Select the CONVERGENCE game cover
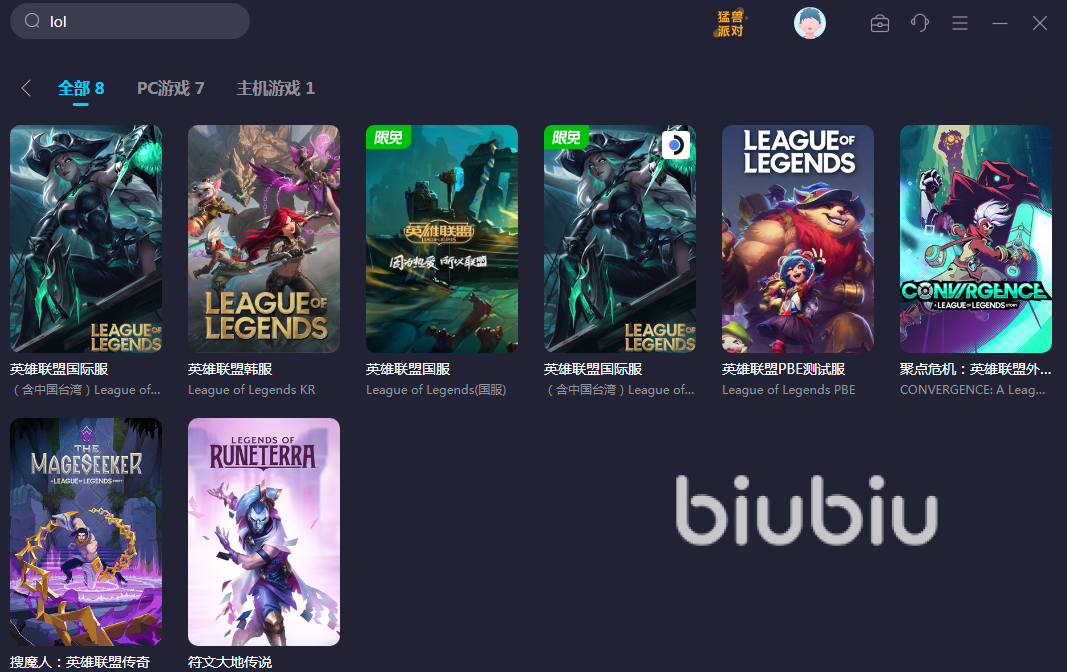Viewport: 1067px width, 672px height. 976,239
